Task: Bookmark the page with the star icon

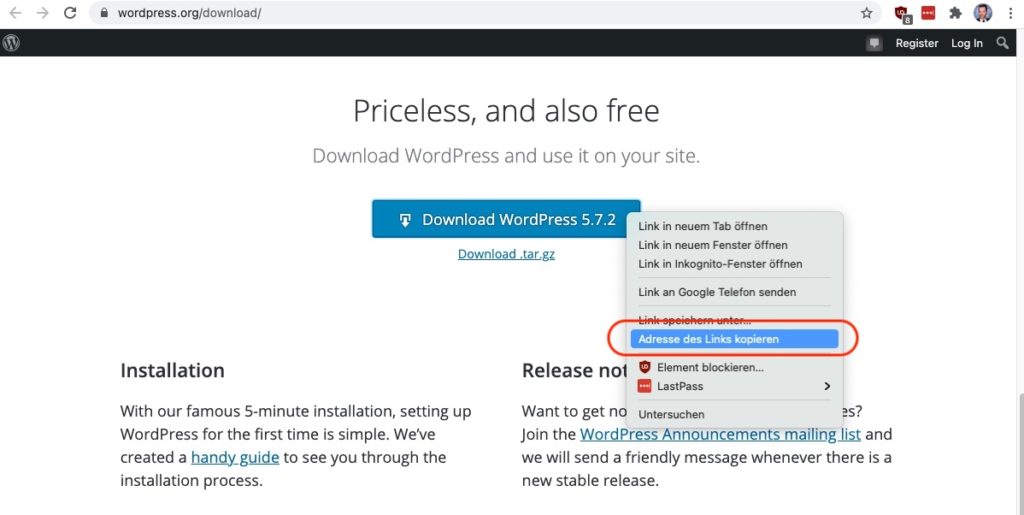Action: (867, 13)
